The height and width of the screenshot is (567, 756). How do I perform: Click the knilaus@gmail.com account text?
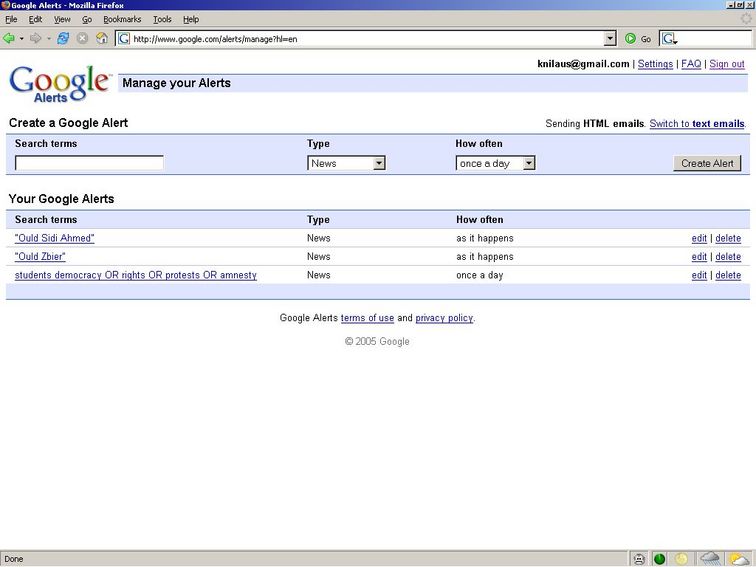click(583, 64)
